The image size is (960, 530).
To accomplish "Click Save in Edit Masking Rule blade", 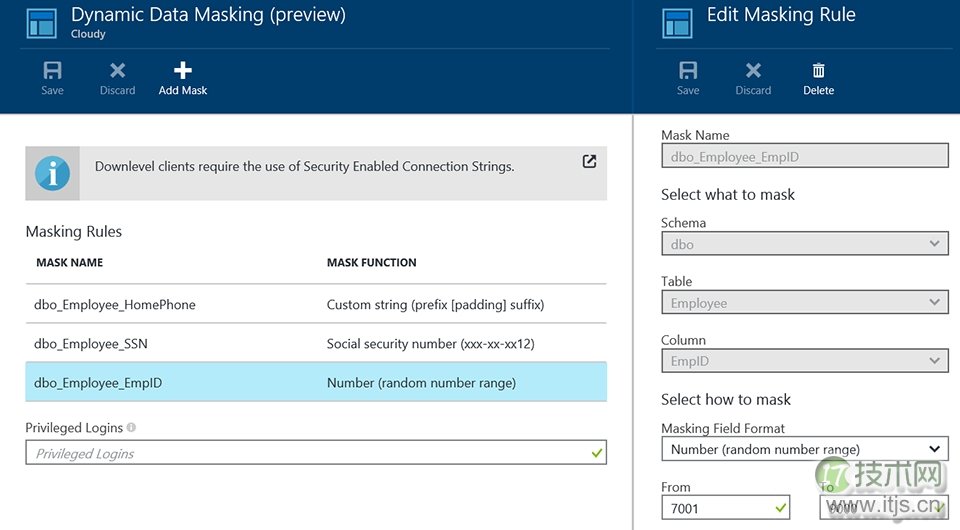I will pyautogui.click(x=688, y=78).
